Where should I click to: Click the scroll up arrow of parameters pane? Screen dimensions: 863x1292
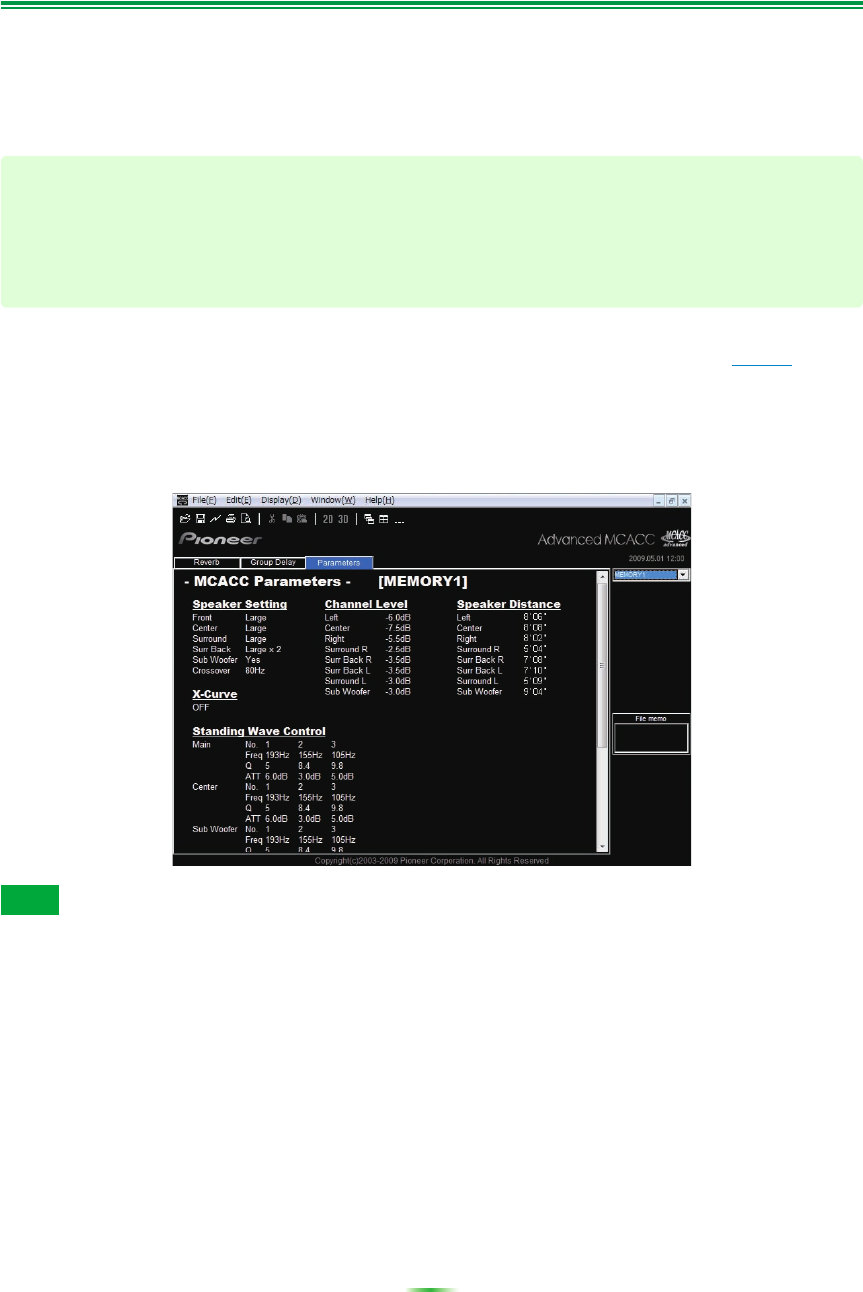click(x=602, y=577)
